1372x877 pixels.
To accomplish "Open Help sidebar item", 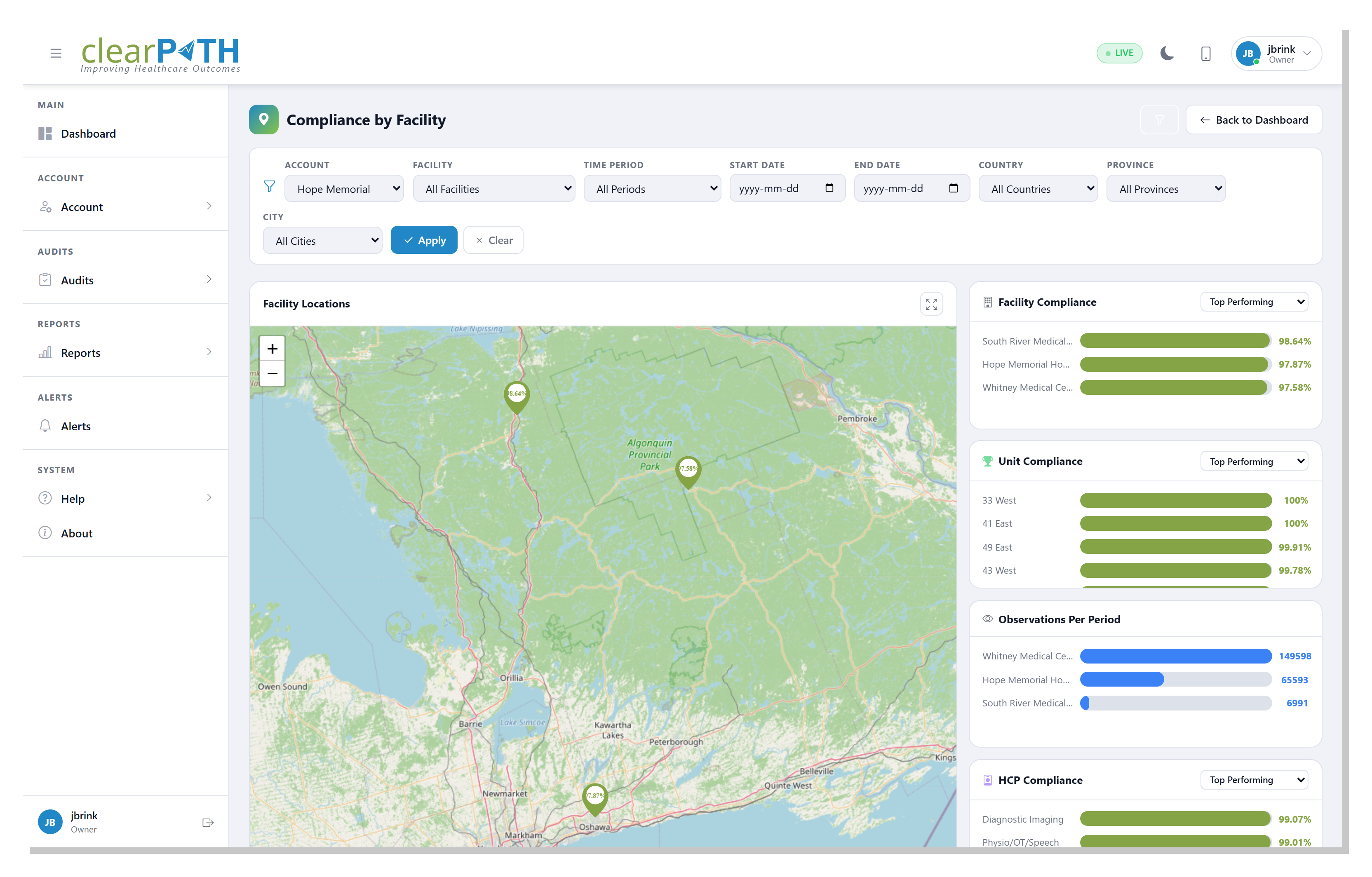I will (125, 498).
